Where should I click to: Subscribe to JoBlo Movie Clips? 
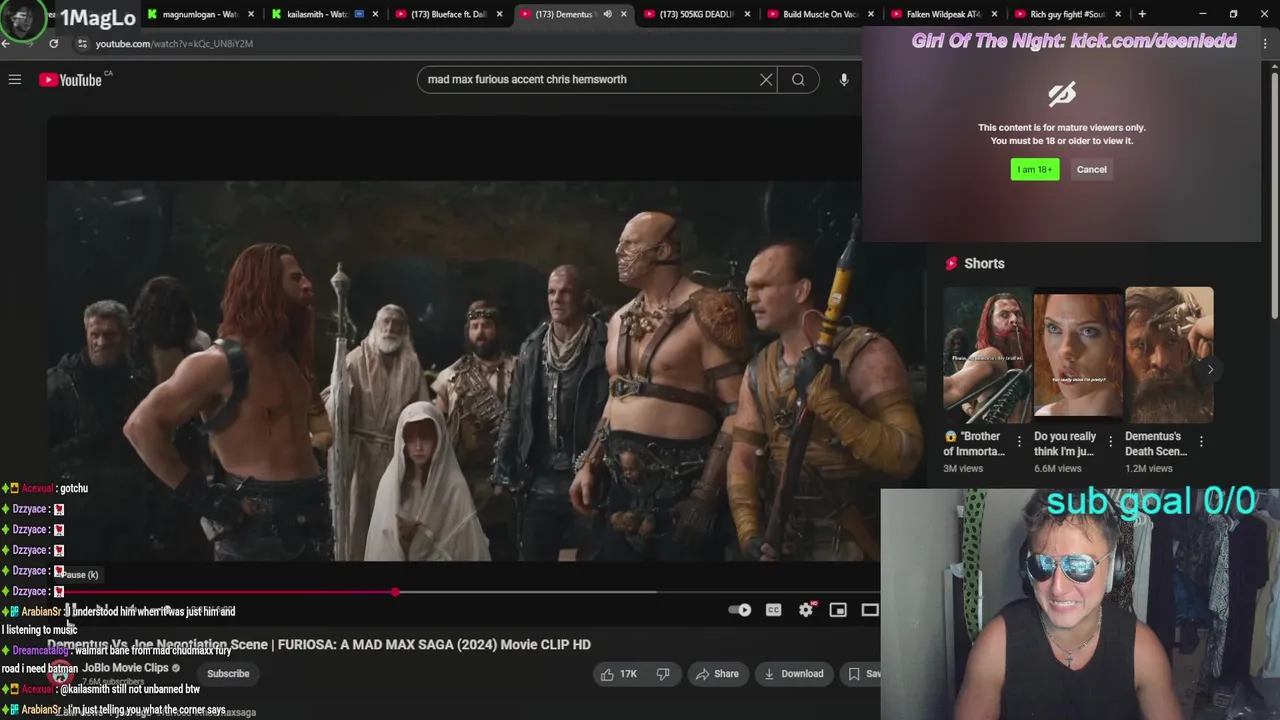click(228, 674)
